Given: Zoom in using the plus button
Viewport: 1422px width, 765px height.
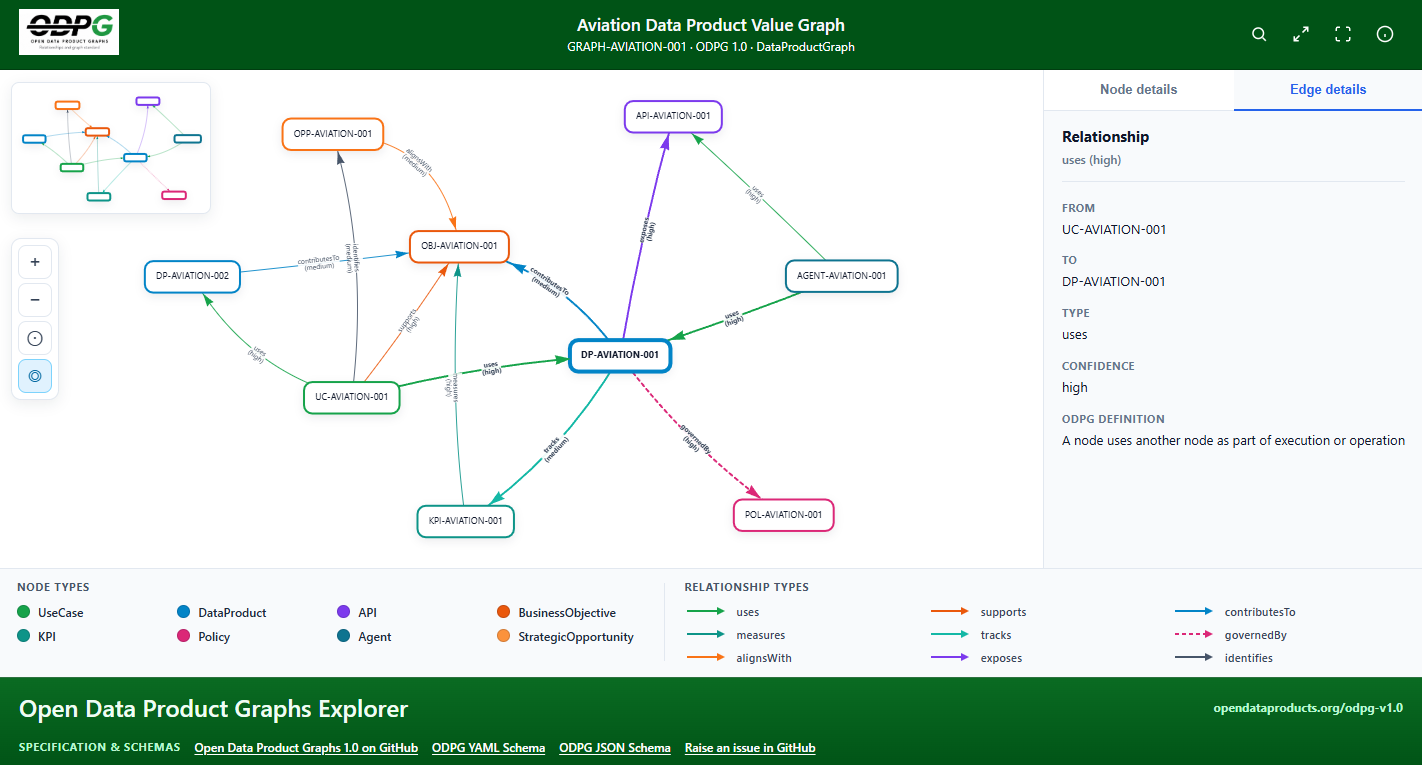Looking at the screenshot, I should coord(35,262).
